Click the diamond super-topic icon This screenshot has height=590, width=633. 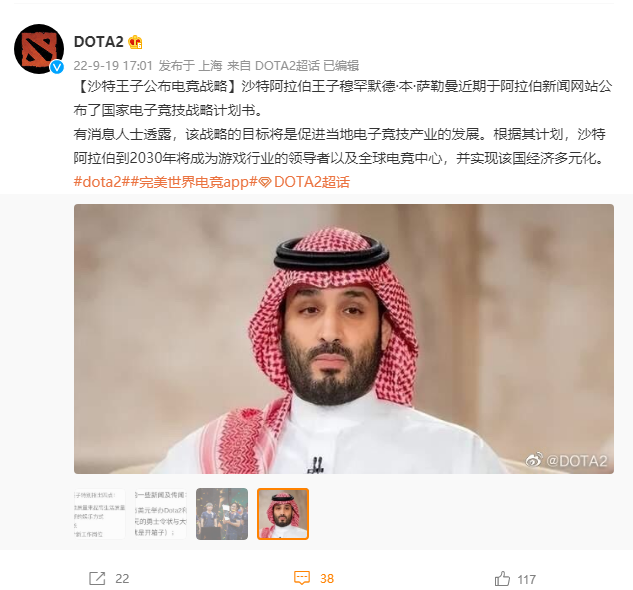coord(265,183)
